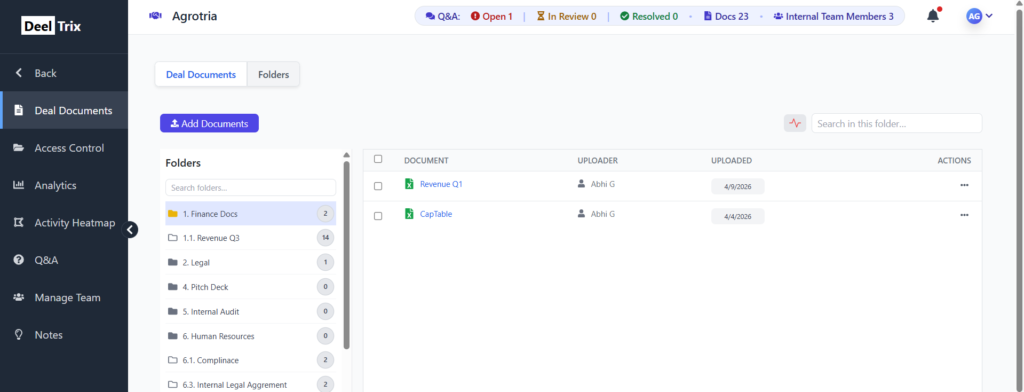Open the Revenue Q1 document
The width and height of the screenshot is (1024, 392).
(x=441, y=184)
